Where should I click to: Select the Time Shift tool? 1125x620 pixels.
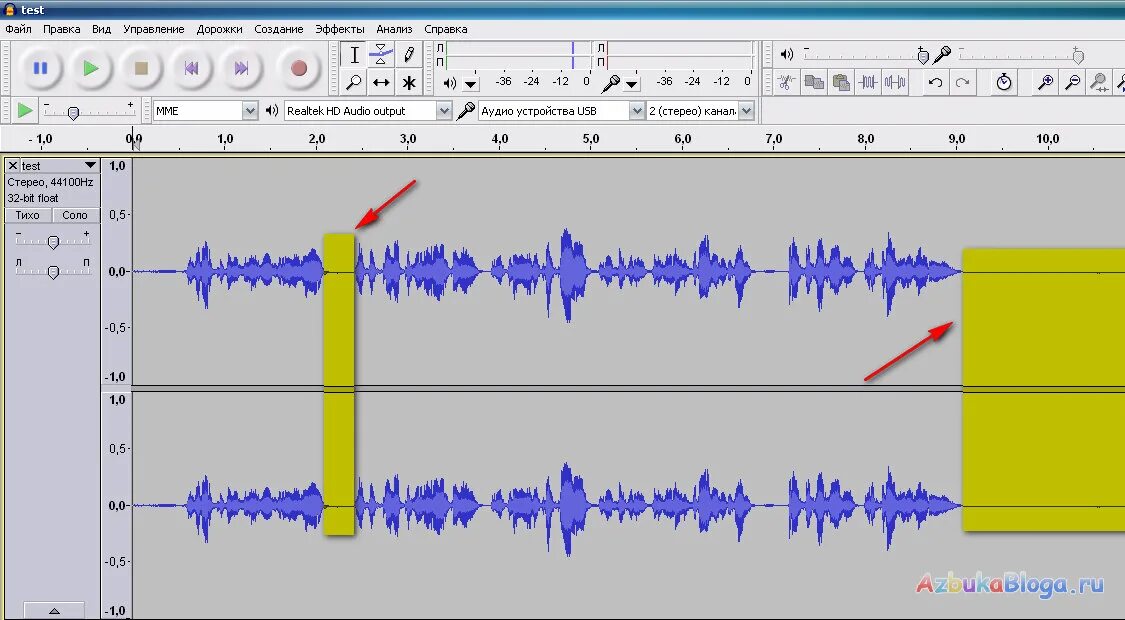(381, 83)
